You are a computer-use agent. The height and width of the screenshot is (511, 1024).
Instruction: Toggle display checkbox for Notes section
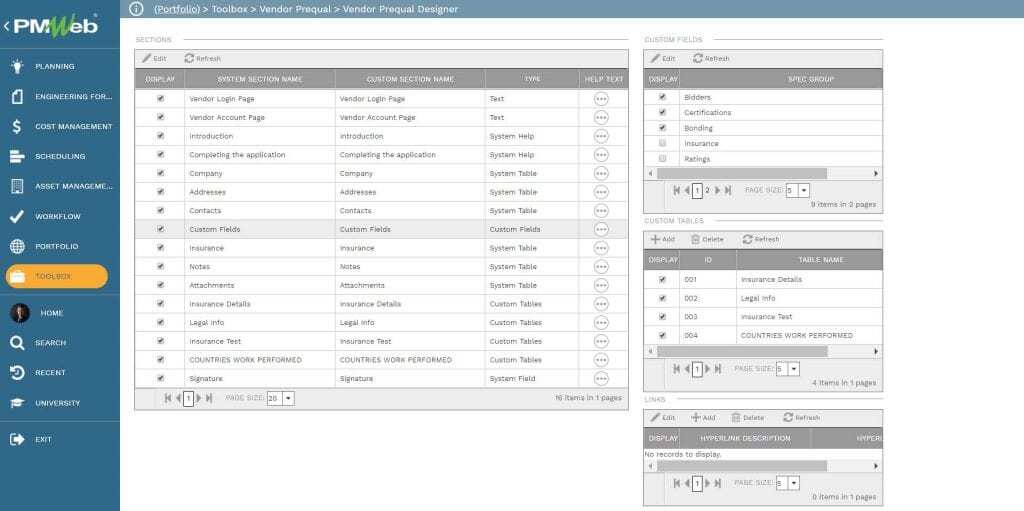(x=161, y=266)
